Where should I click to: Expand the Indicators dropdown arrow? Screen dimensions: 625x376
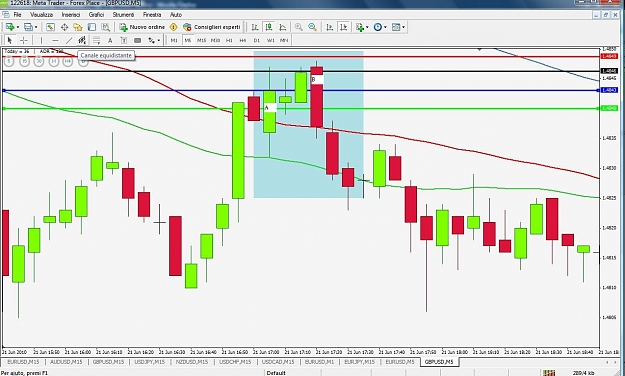(367, 27)
